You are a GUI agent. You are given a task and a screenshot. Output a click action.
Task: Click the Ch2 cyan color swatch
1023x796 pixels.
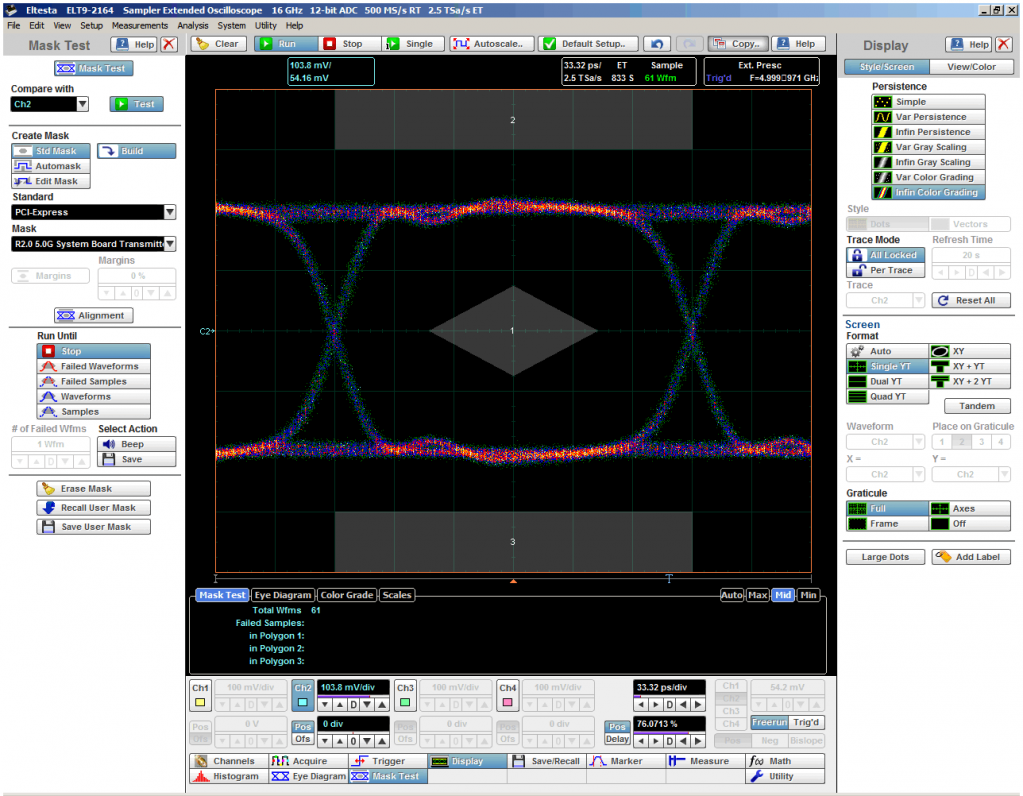coord(302,704)
